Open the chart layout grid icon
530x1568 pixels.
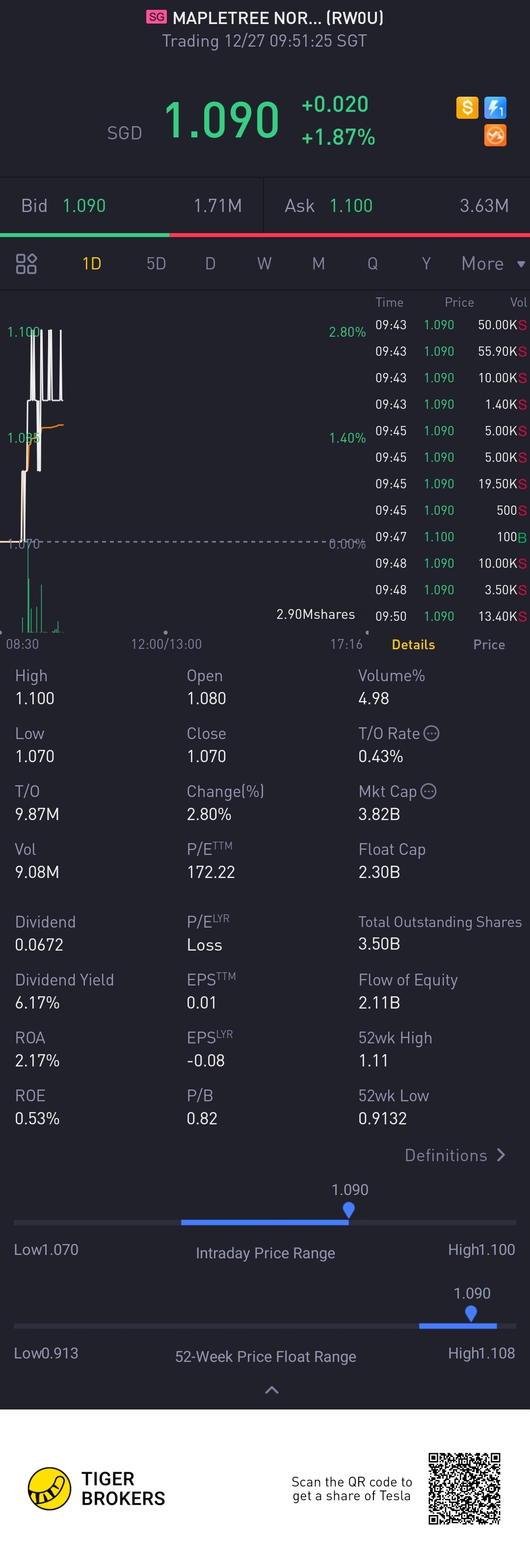click(x=26, y=264)
